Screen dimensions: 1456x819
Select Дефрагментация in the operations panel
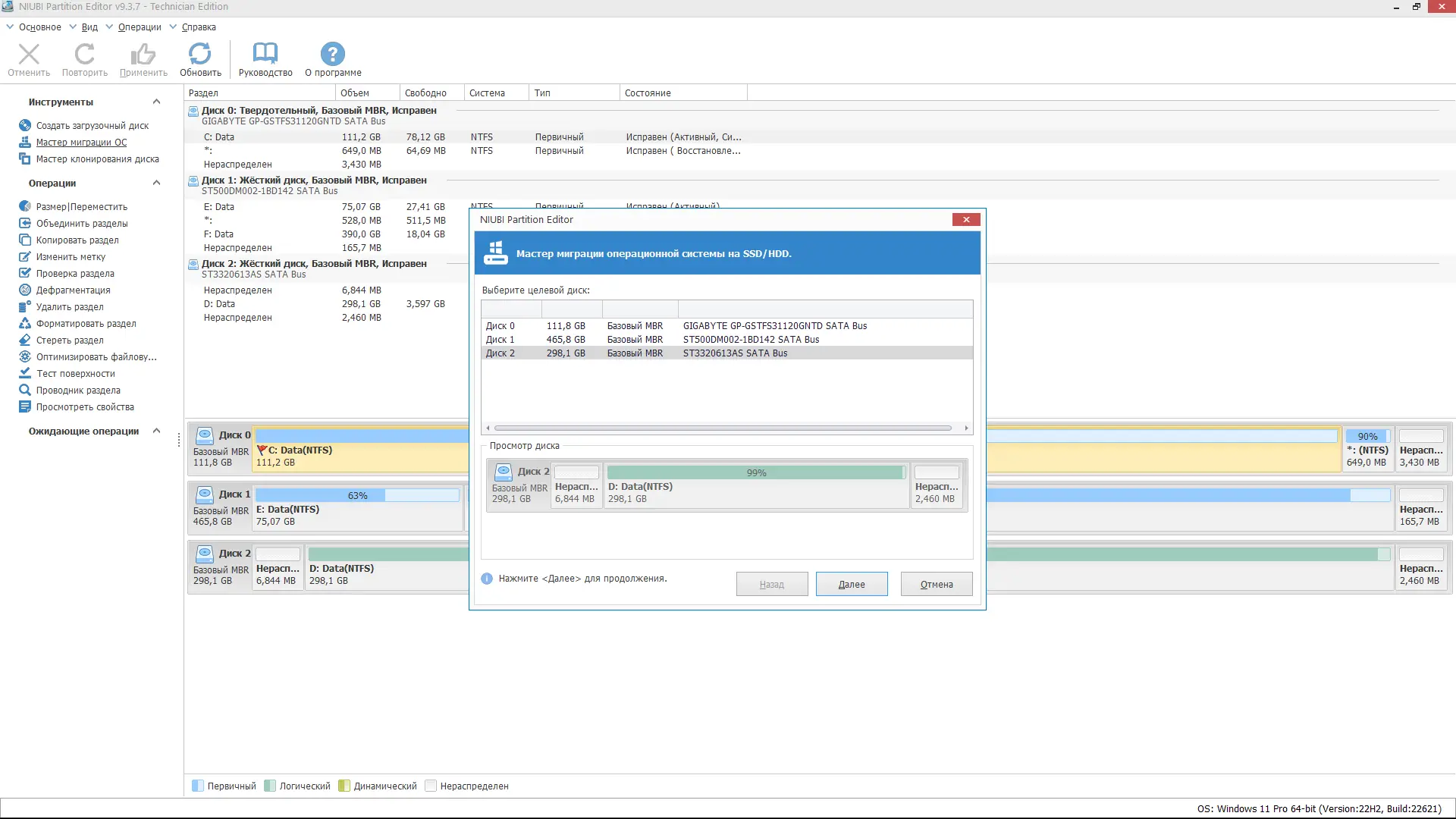click(73, 290)
